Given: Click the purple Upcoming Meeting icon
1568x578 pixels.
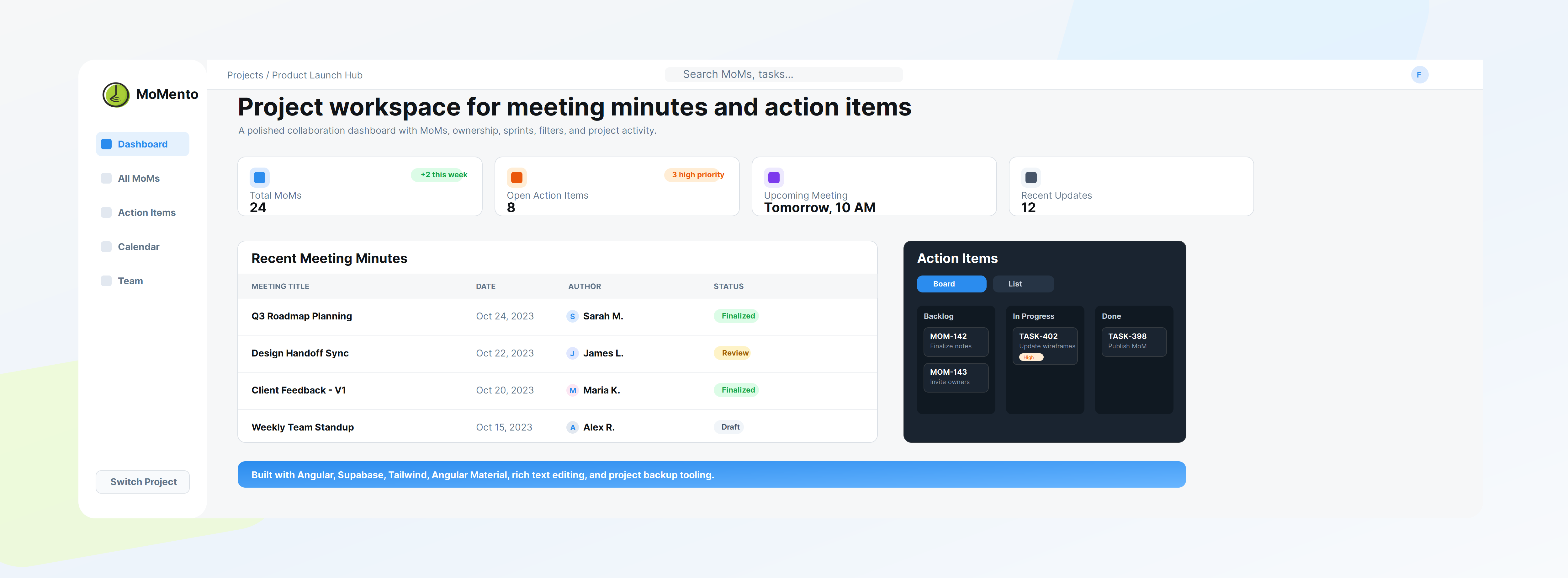Looking at the screenshot, I should click(774, 177).
